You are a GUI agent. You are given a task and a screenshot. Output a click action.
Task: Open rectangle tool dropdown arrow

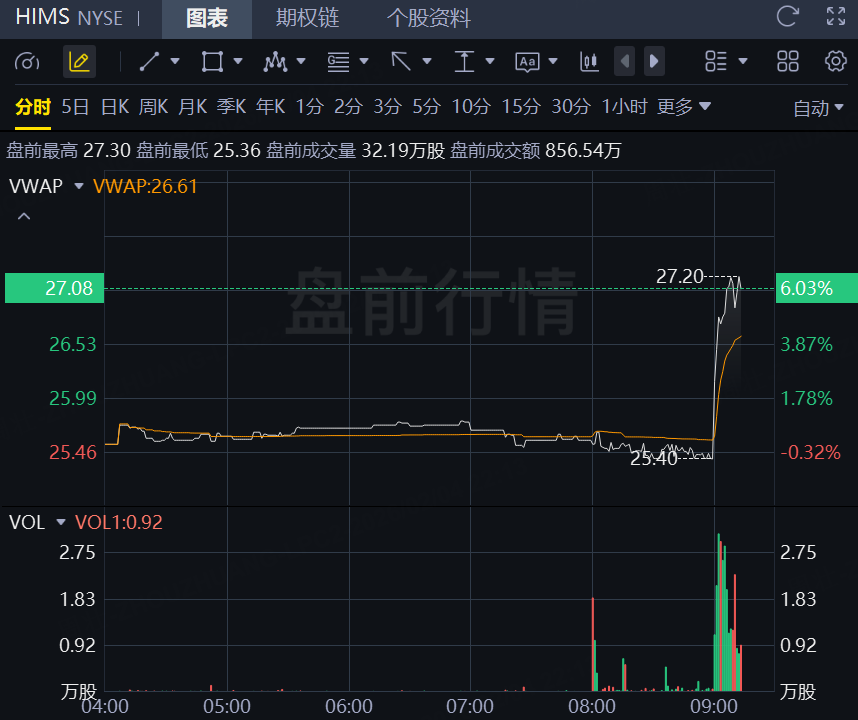point(237,61)
